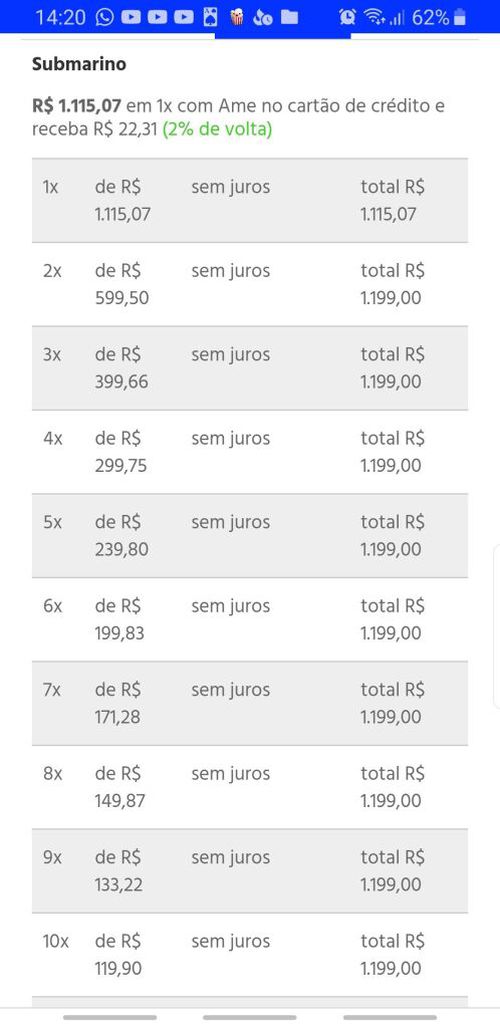The height and width of the screenshot is (1028, 500).
Task: Tap the playing card notification icon
Action: click(210, 17)
